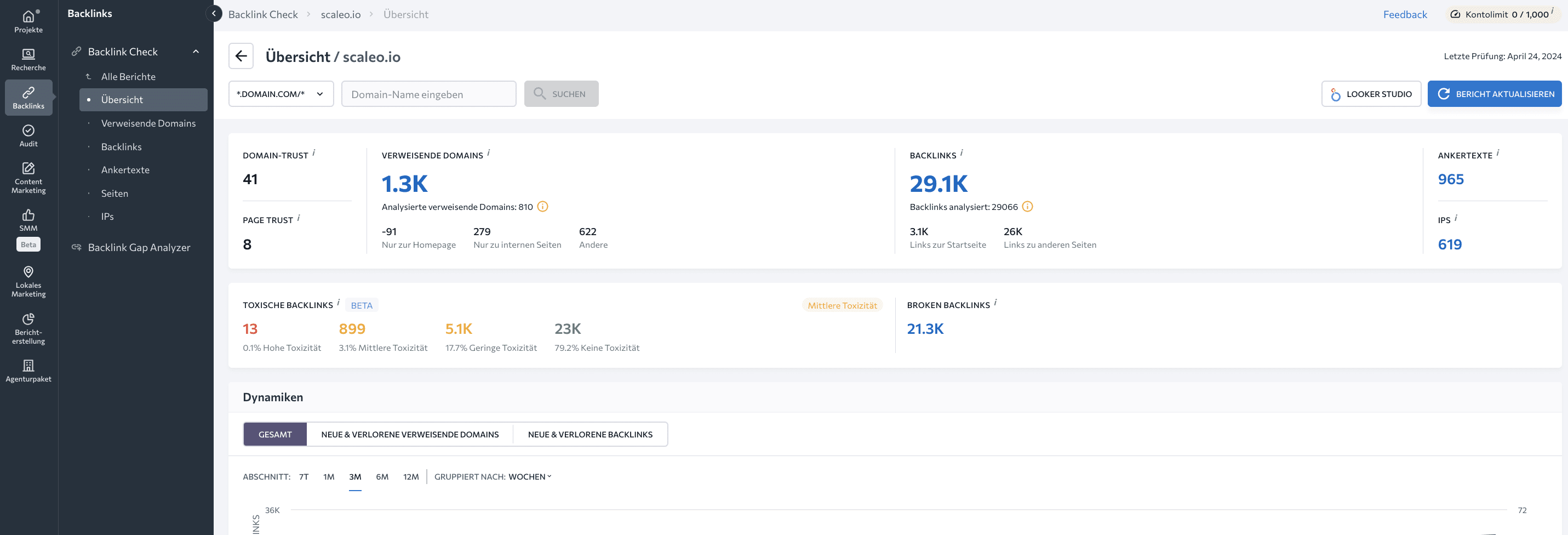Open Ankertexte report

pyautogui.click(x=125, y=169)
